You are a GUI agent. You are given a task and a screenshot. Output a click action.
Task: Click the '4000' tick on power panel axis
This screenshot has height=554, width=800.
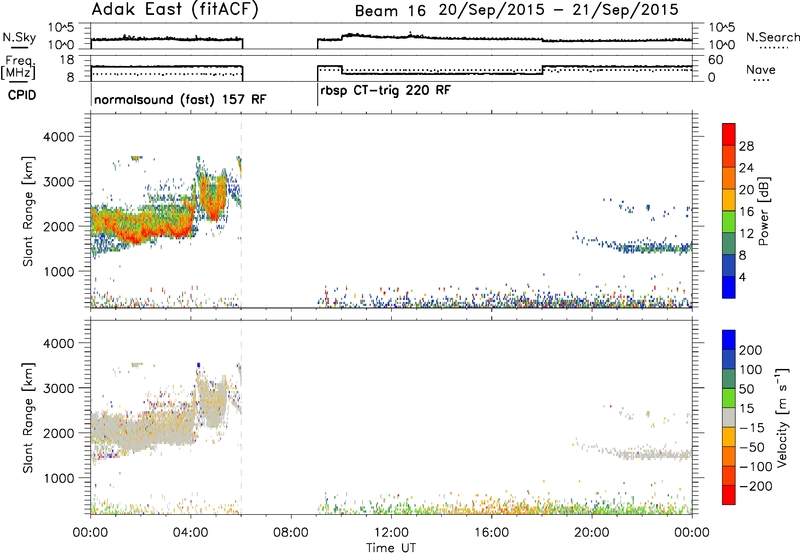58,137
